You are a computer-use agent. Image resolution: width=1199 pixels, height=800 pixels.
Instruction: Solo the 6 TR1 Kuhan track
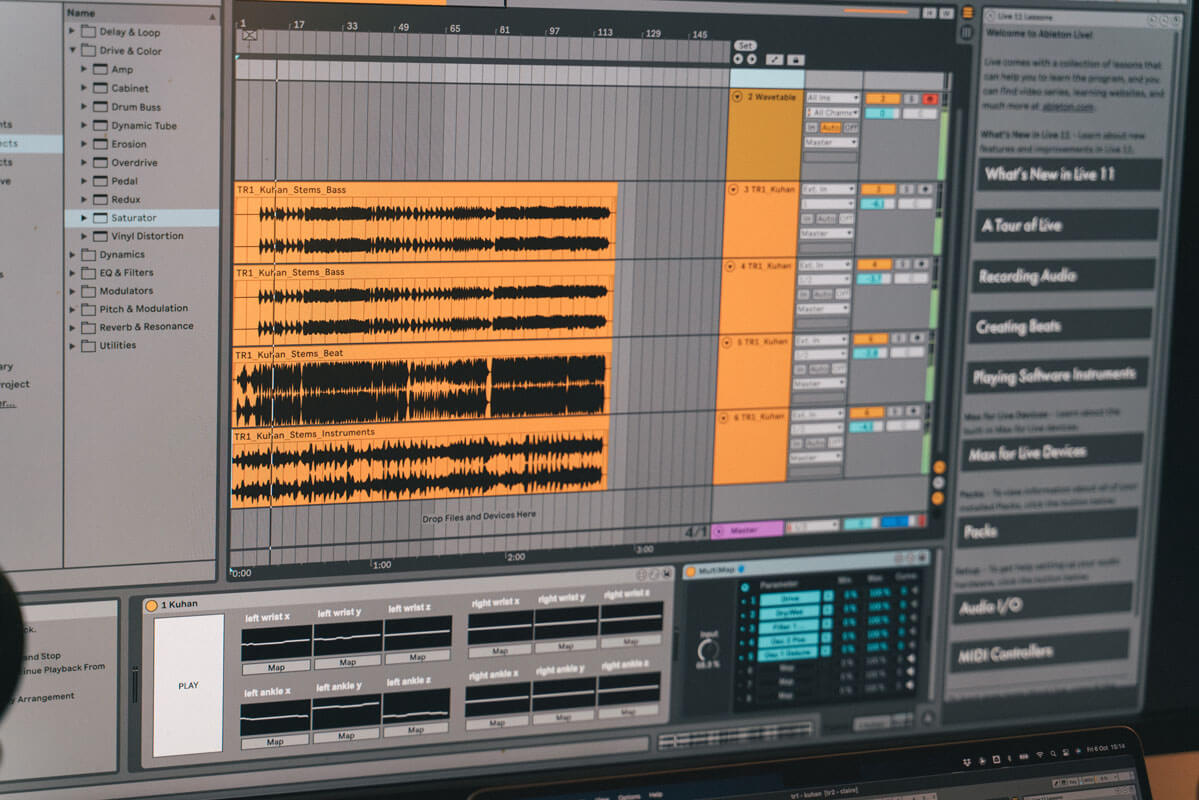(x=894, y=411)
